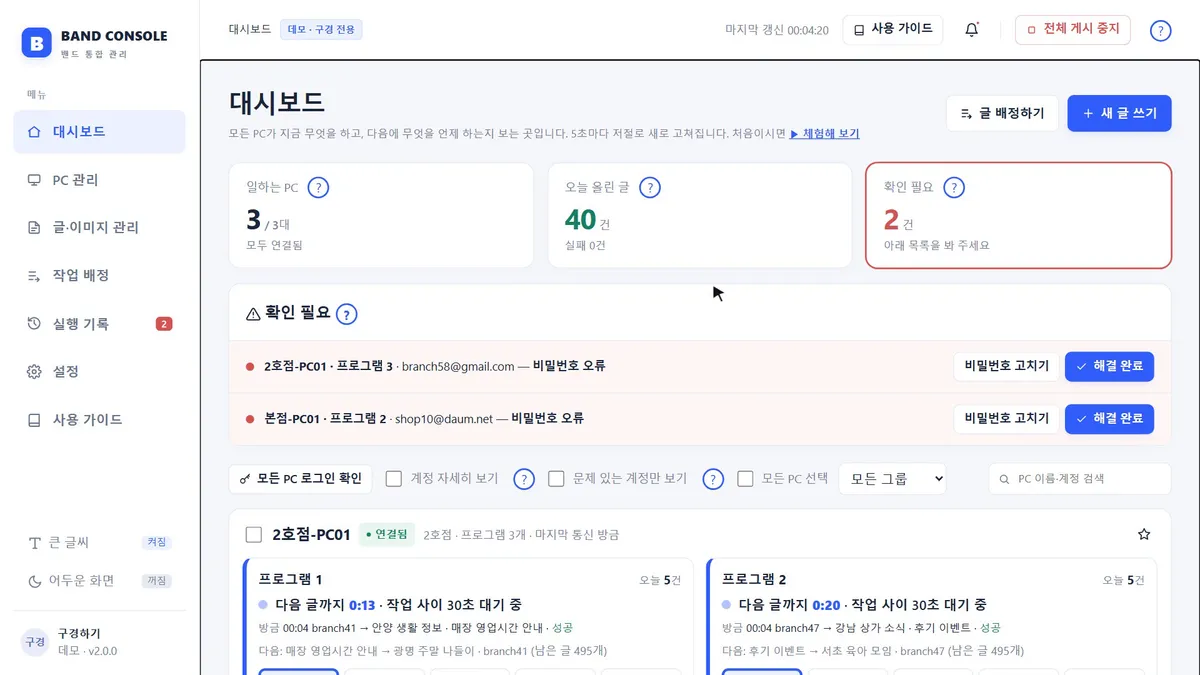Click the red 2 badge on 실행 기록
Viewport: 1200px width, 675px height.
tap(164, 324)
